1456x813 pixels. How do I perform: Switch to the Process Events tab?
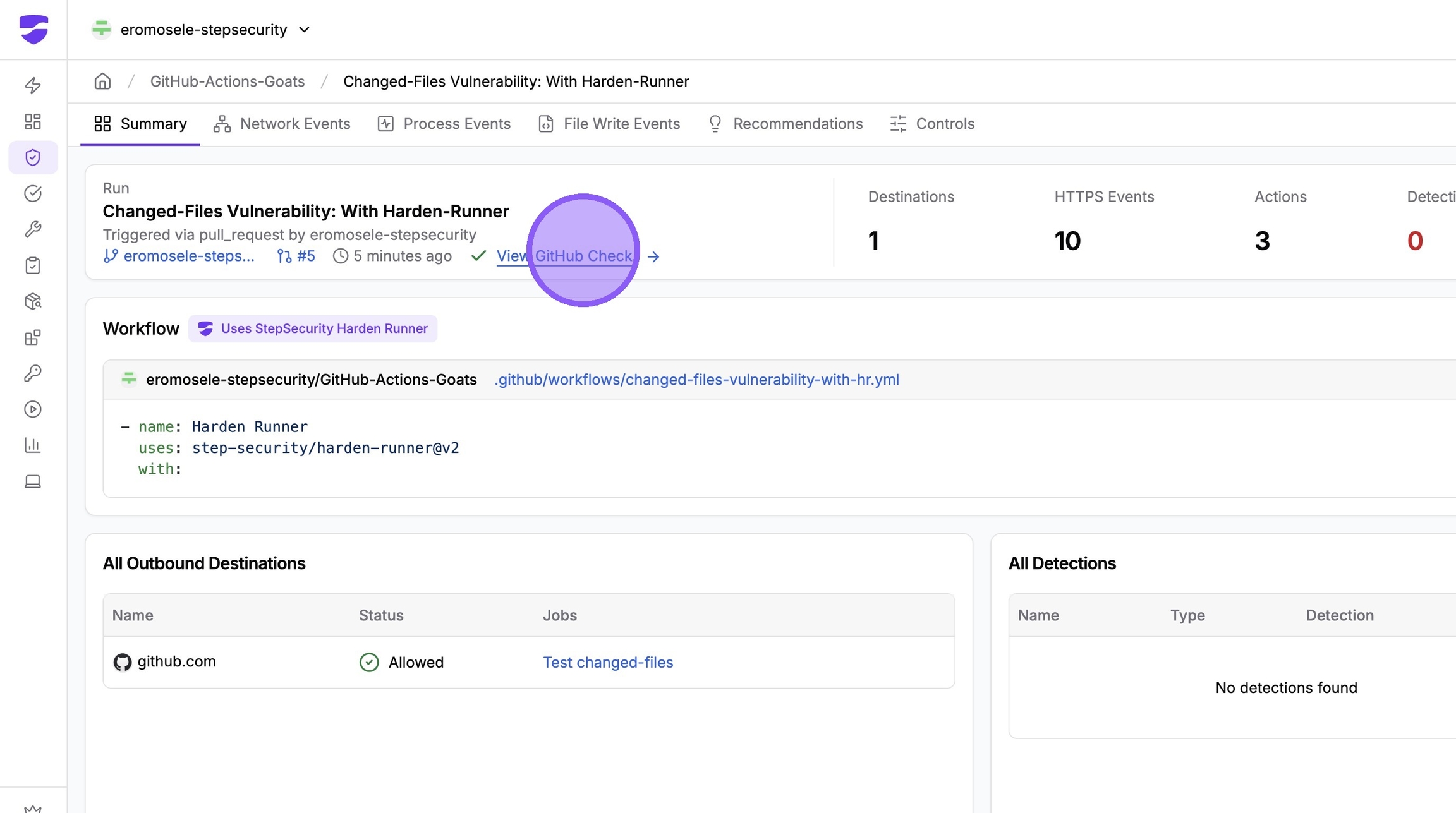pos(444,124)
